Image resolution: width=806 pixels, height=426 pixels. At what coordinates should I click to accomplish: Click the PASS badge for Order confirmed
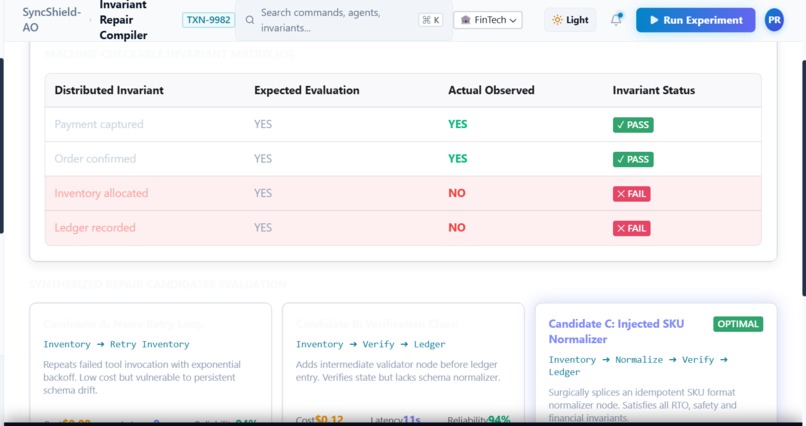point(633,159)
